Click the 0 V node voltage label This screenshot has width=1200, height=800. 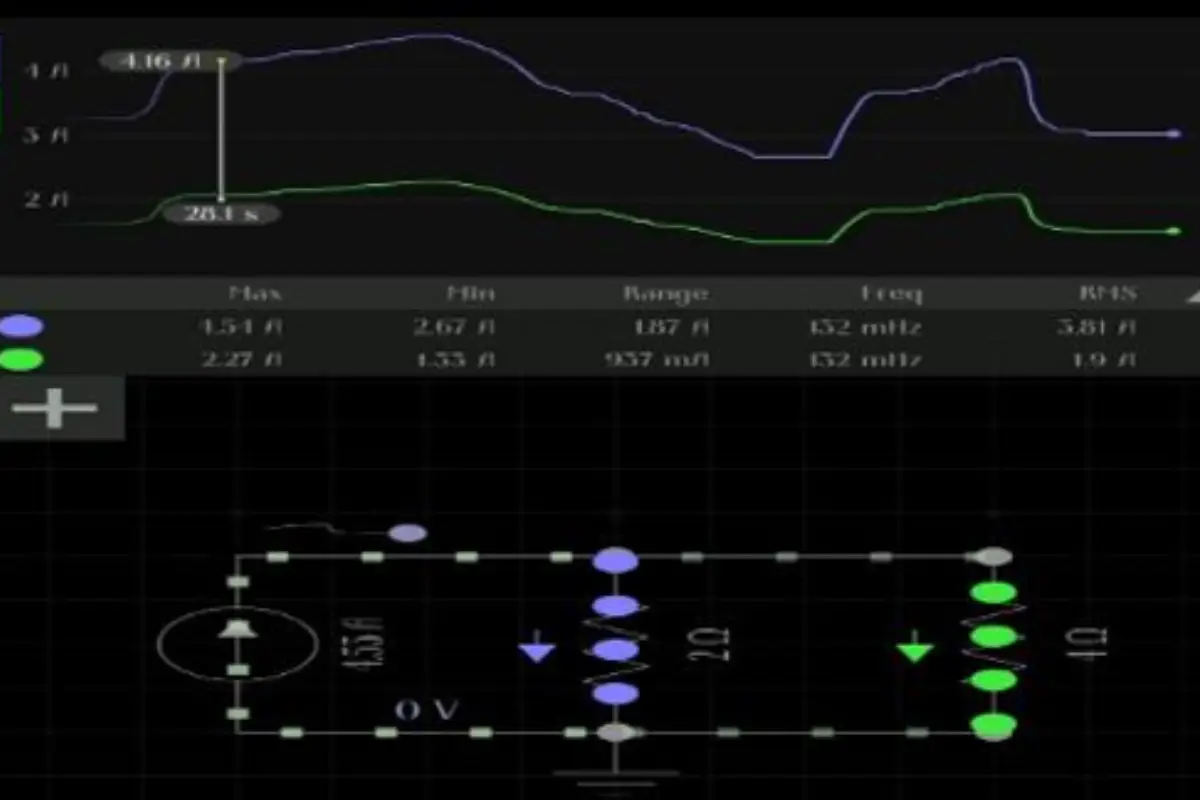click(x=427, y=710)
